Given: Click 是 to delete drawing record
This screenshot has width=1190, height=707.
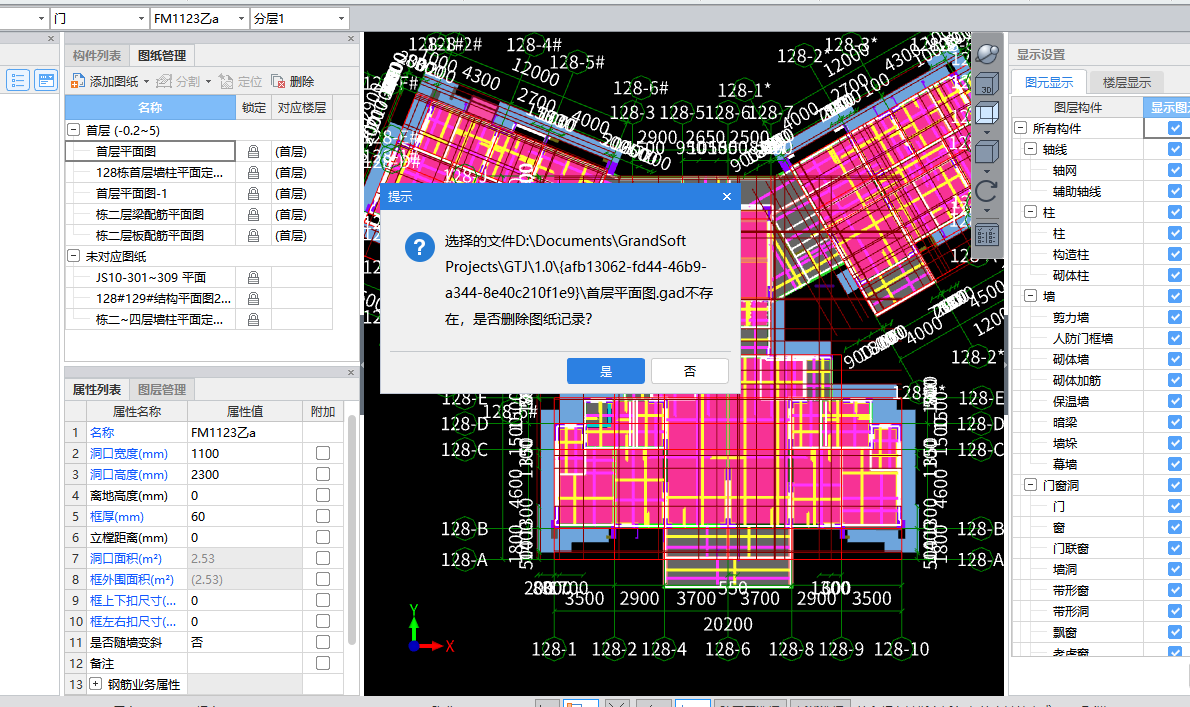Looking at the screenshot, I should point(606,371).
